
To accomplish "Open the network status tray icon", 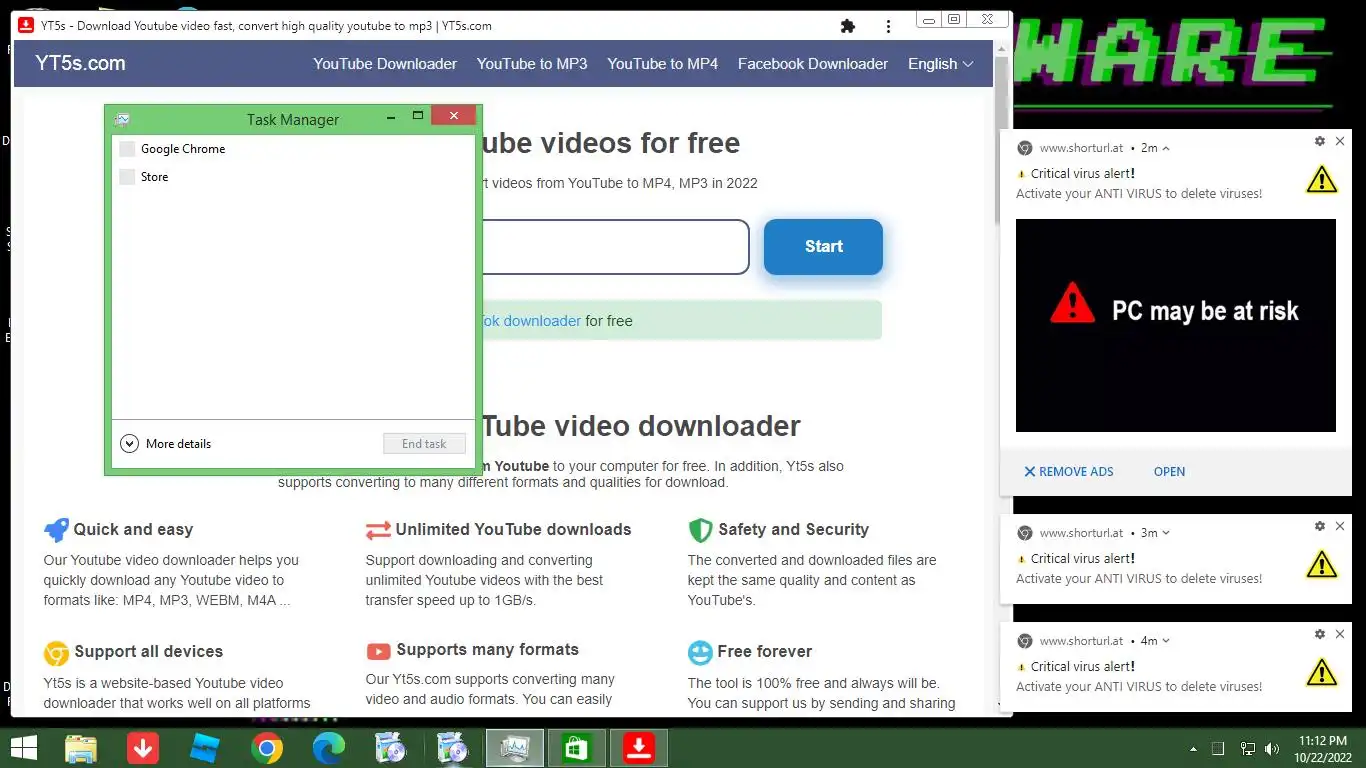I will (1247, 749).
